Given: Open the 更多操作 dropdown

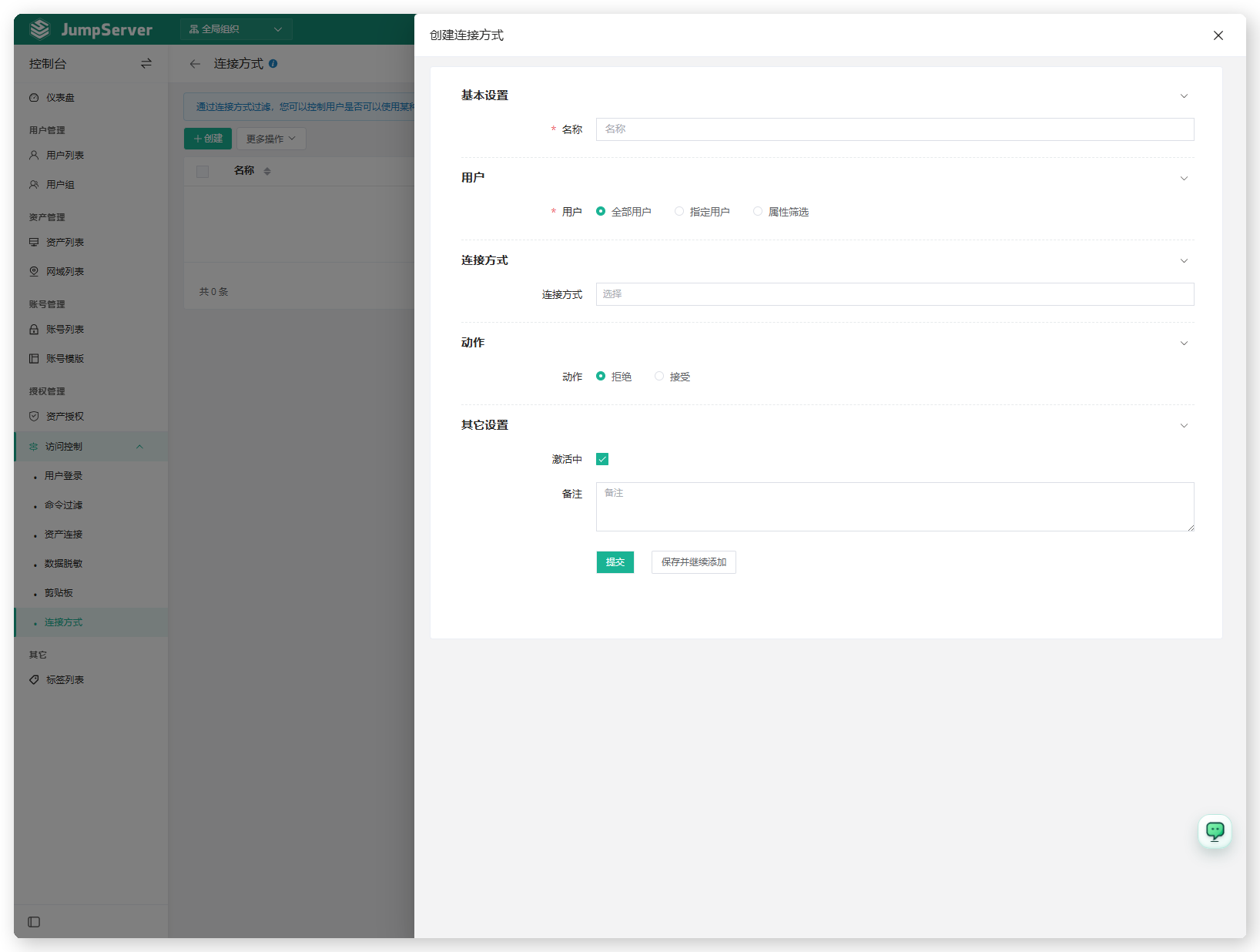Looking at the screenshot, I should pyautogui.click(x=271, y=139).
